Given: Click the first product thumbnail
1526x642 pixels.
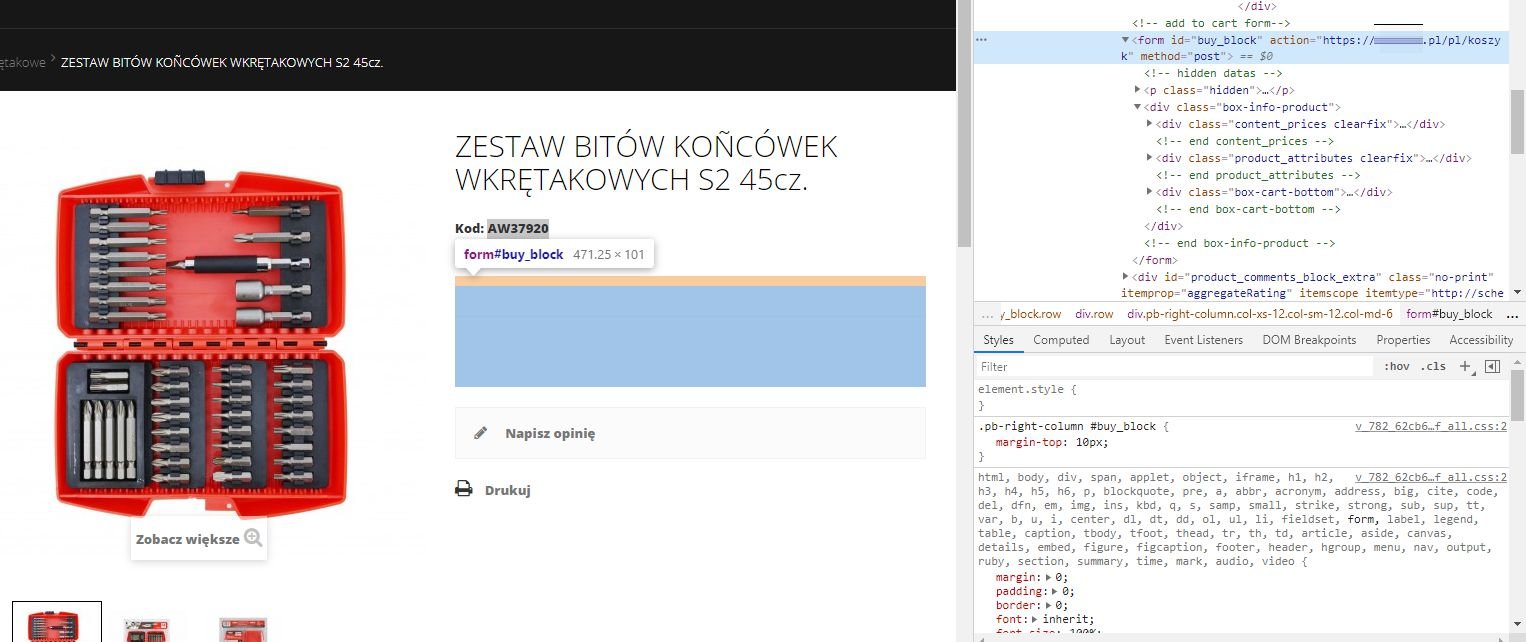Looking at the screenshot, I should 57,622.
